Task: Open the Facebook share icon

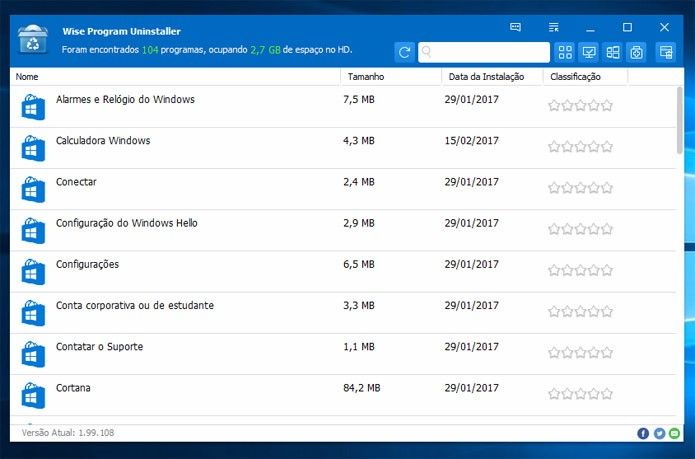Action: click(x=643, y=433)
